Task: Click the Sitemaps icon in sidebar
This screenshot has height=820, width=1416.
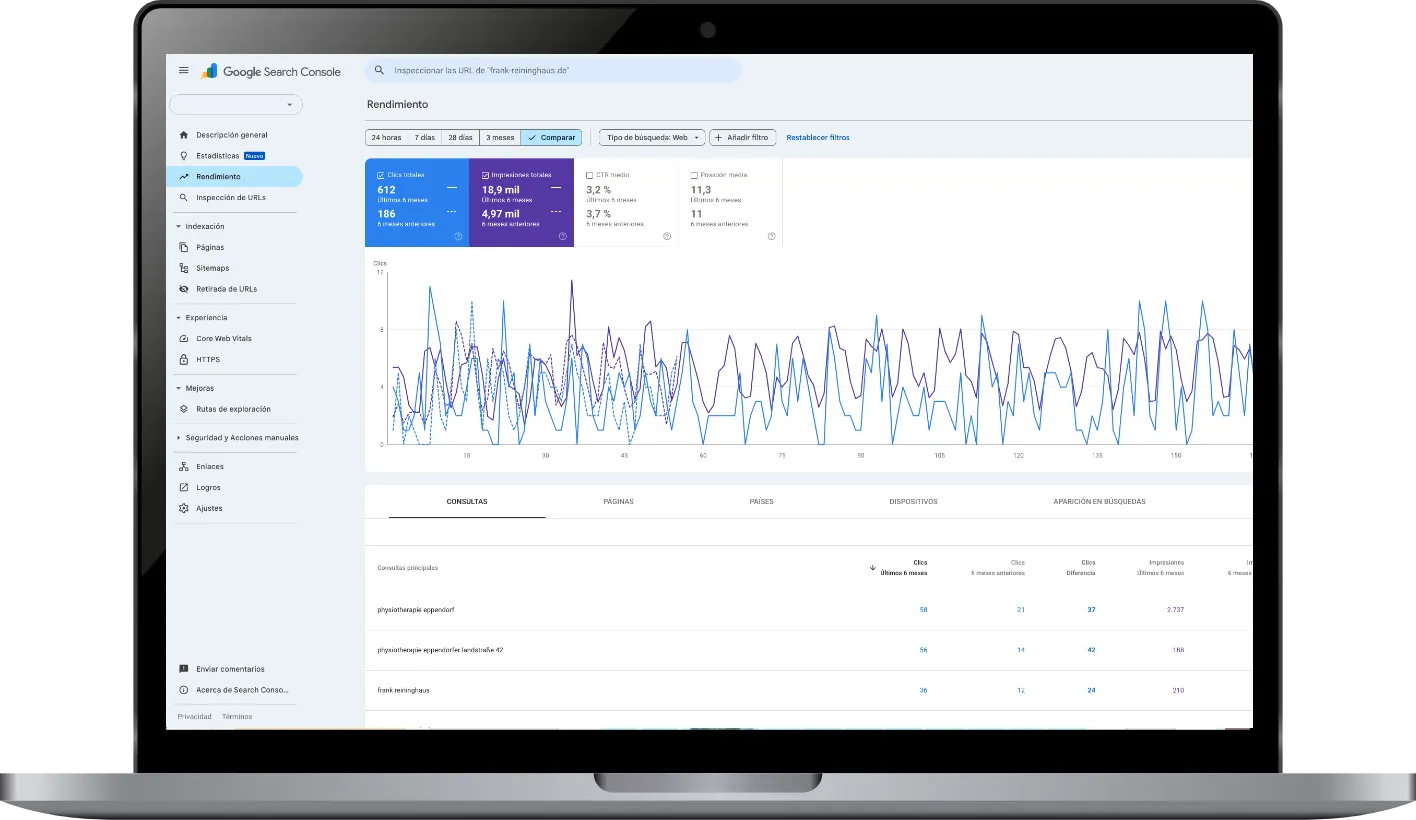Action: coord(183,268)
